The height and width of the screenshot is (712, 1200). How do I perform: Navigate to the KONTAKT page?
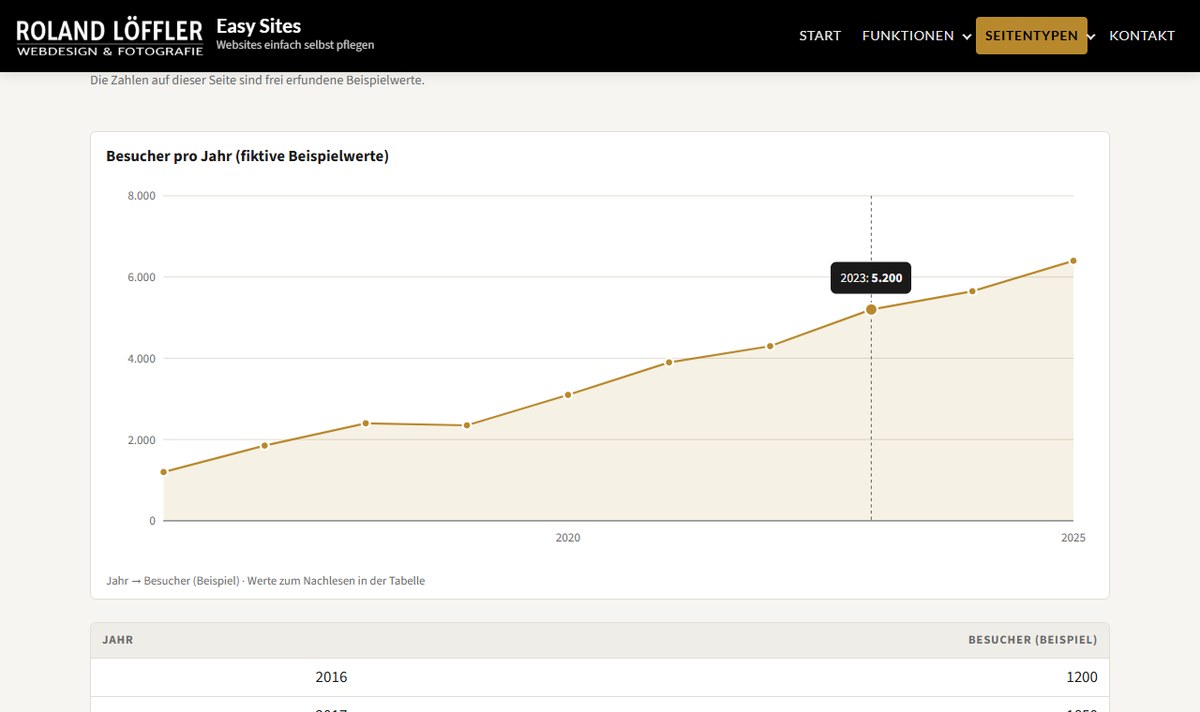coord(1142,36)
